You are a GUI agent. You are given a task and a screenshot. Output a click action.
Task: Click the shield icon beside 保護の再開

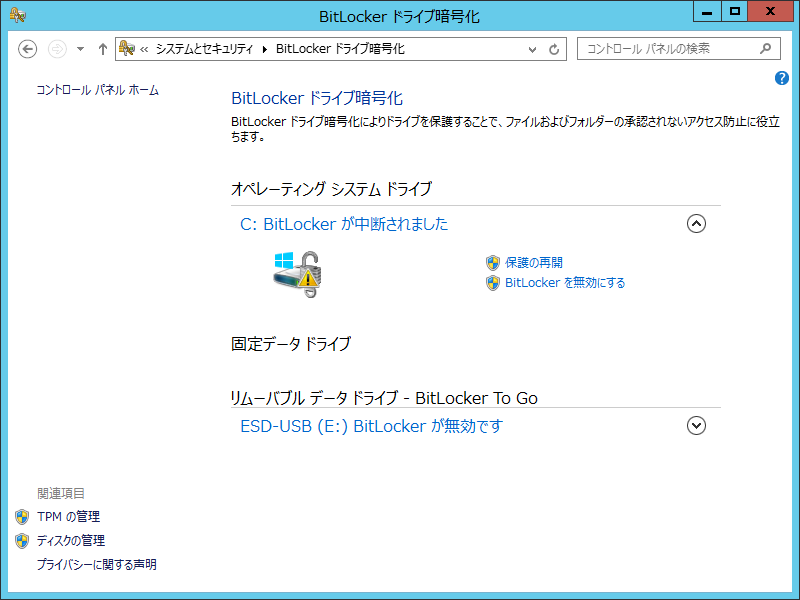click(x=493, y=263)
